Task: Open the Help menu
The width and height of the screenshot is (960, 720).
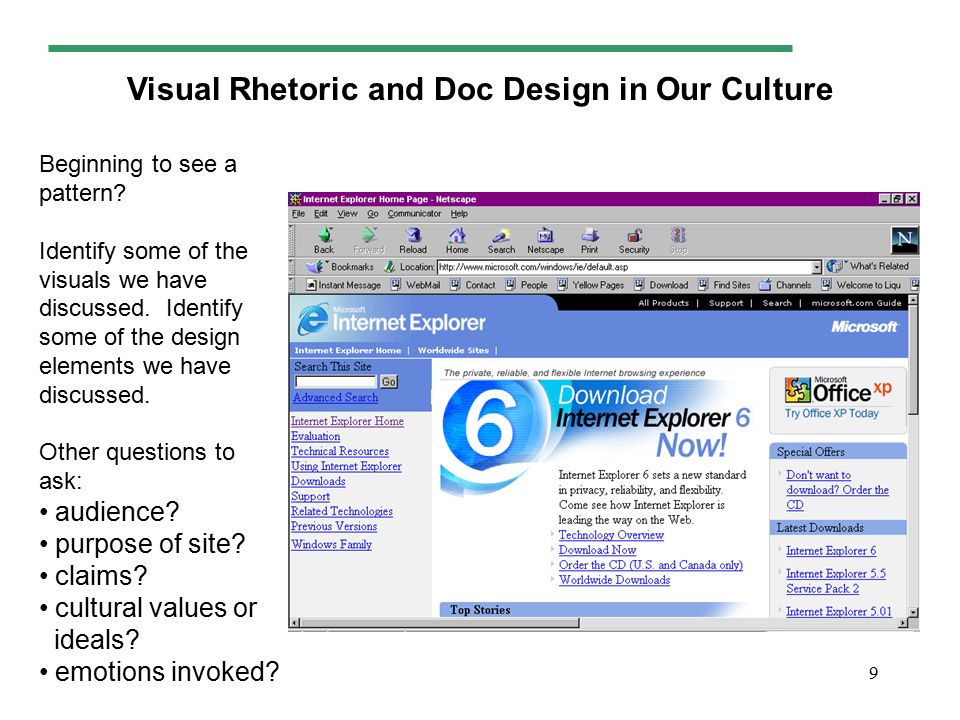Action: click(459, 214)
